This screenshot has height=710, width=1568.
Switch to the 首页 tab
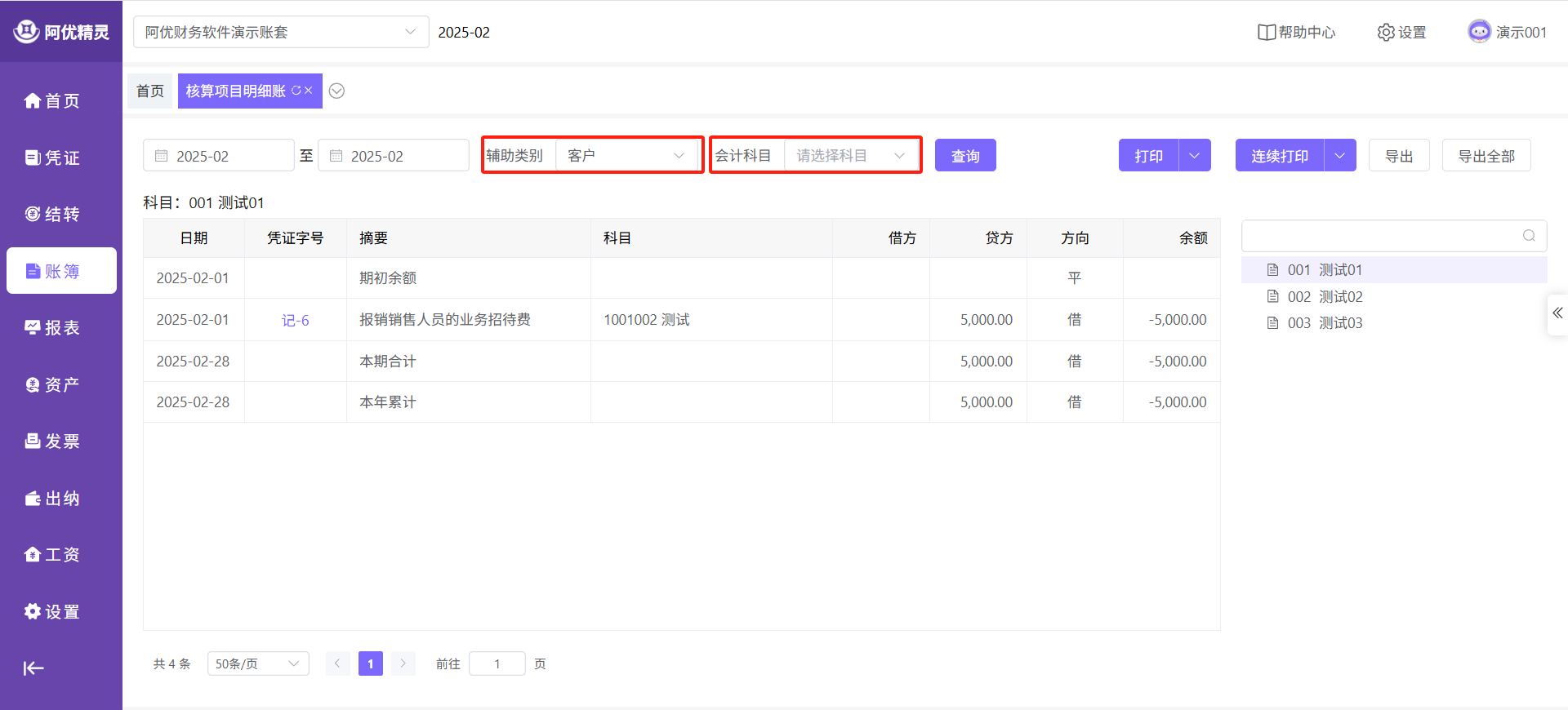click(150, 91)
